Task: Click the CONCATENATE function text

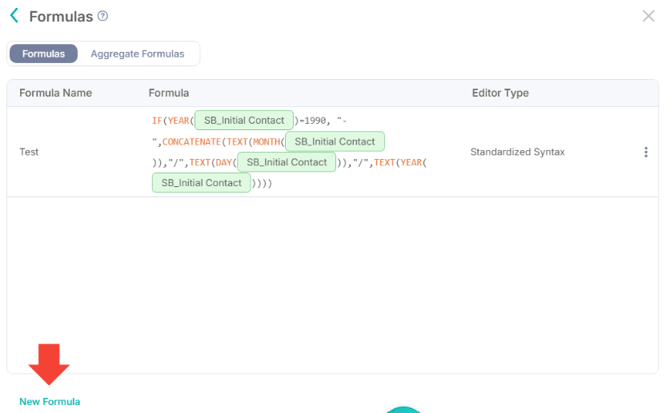Action: click(x=191, y=142)
